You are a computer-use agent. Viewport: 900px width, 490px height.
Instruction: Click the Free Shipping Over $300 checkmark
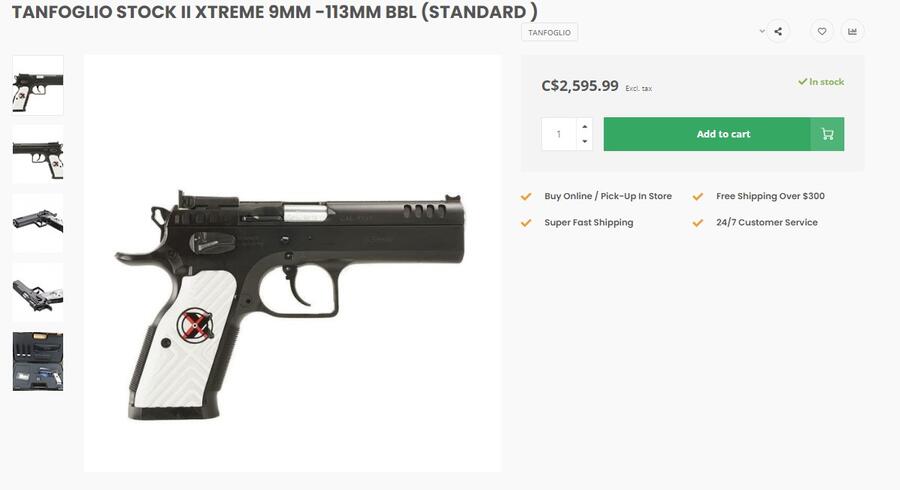pos(698,197)
